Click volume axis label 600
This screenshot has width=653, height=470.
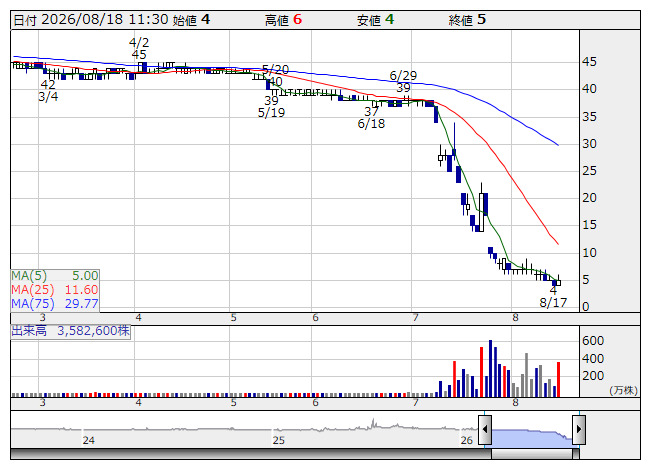(593, 341)
